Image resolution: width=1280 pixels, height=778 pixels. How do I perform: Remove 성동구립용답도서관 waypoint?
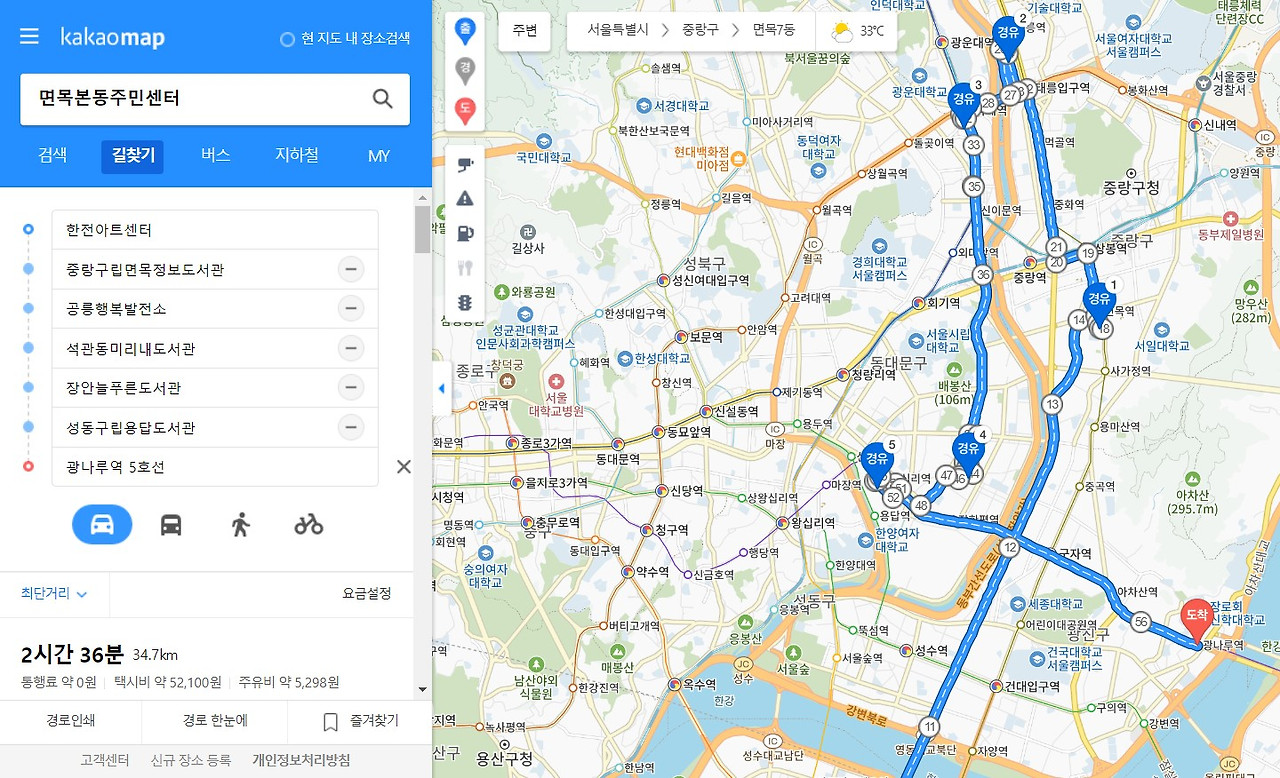[350, 427]
